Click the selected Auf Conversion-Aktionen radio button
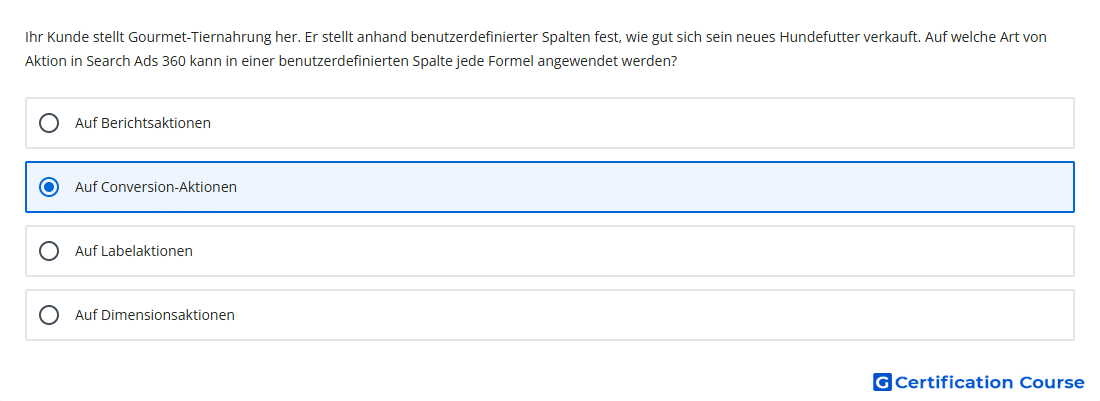 tap(49, 187)
